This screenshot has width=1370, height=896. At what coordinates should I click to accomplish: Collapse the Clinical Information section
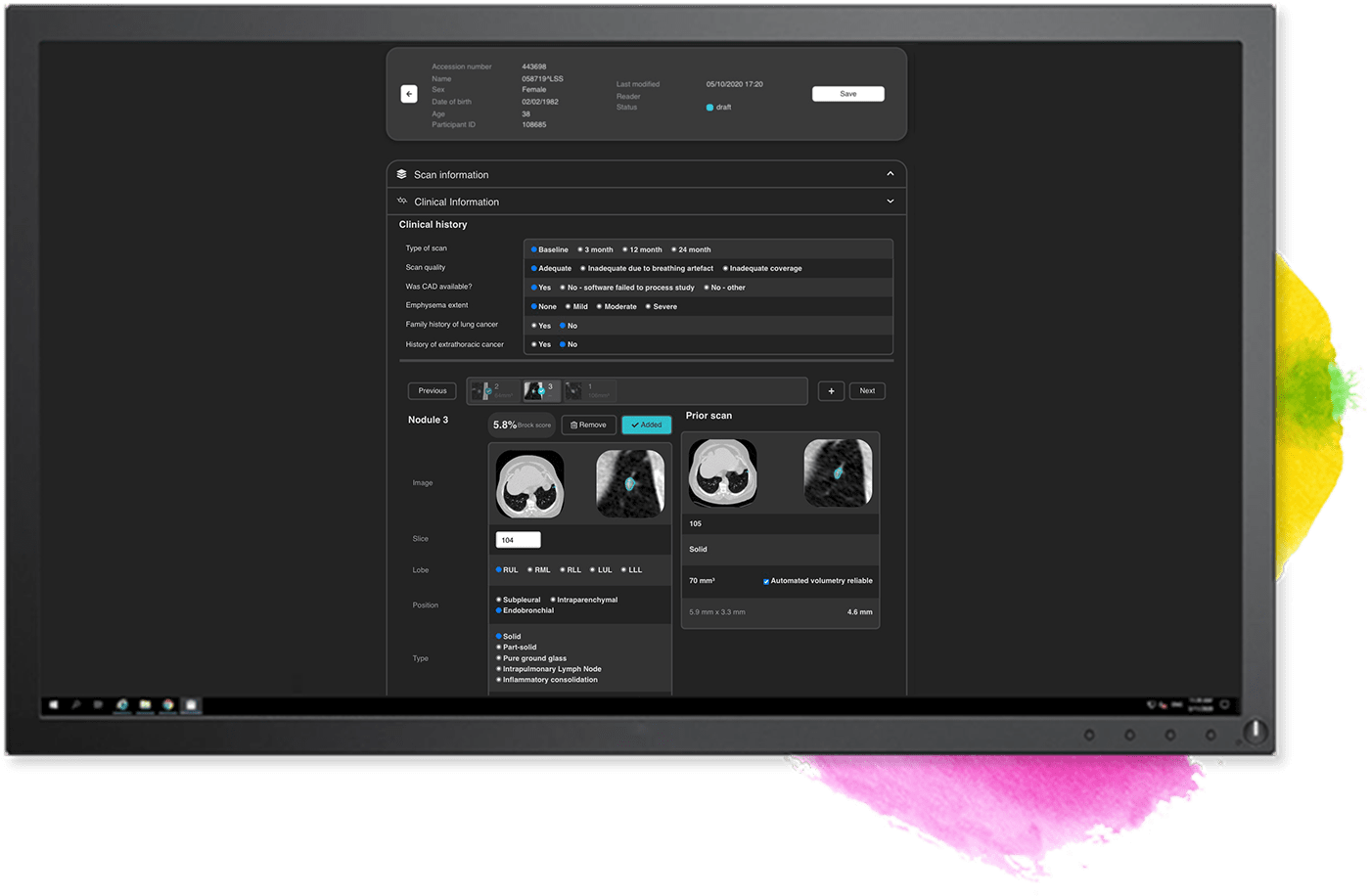[x=890, y=201]
